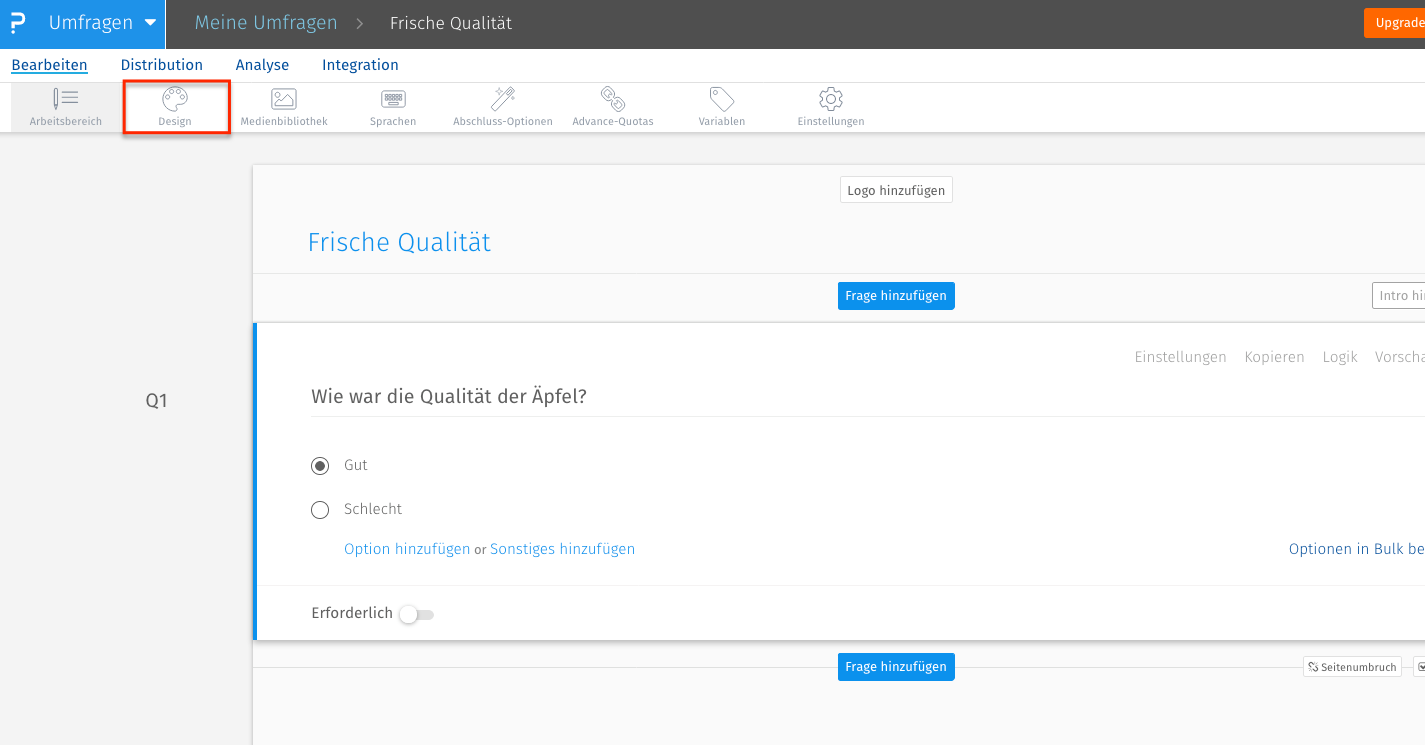Select the 'Schlecht' answer option
1425x745 pixels.
click(x=320, y=509)
